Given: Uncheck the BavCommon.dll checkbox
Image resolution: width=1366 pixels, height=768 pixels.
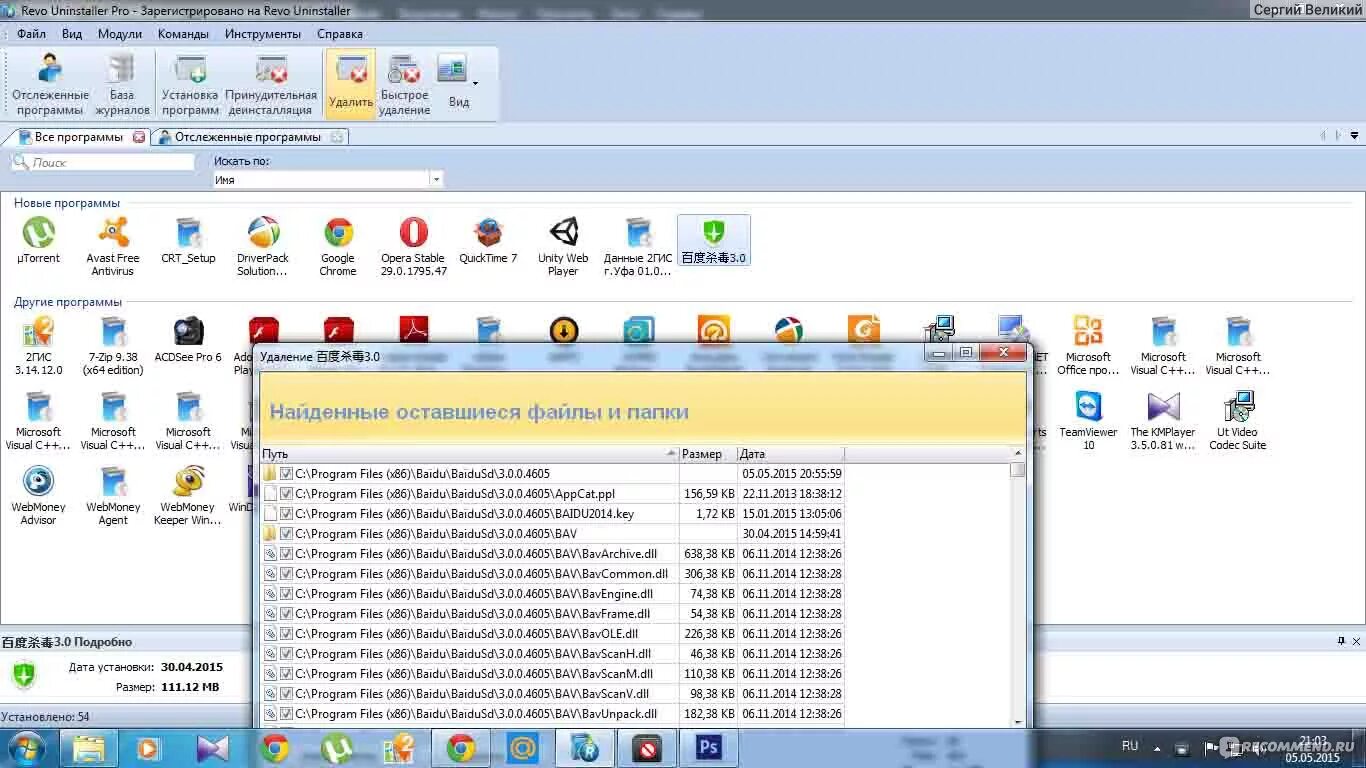Looking at the screenshot, I should (x=286, y=574).
